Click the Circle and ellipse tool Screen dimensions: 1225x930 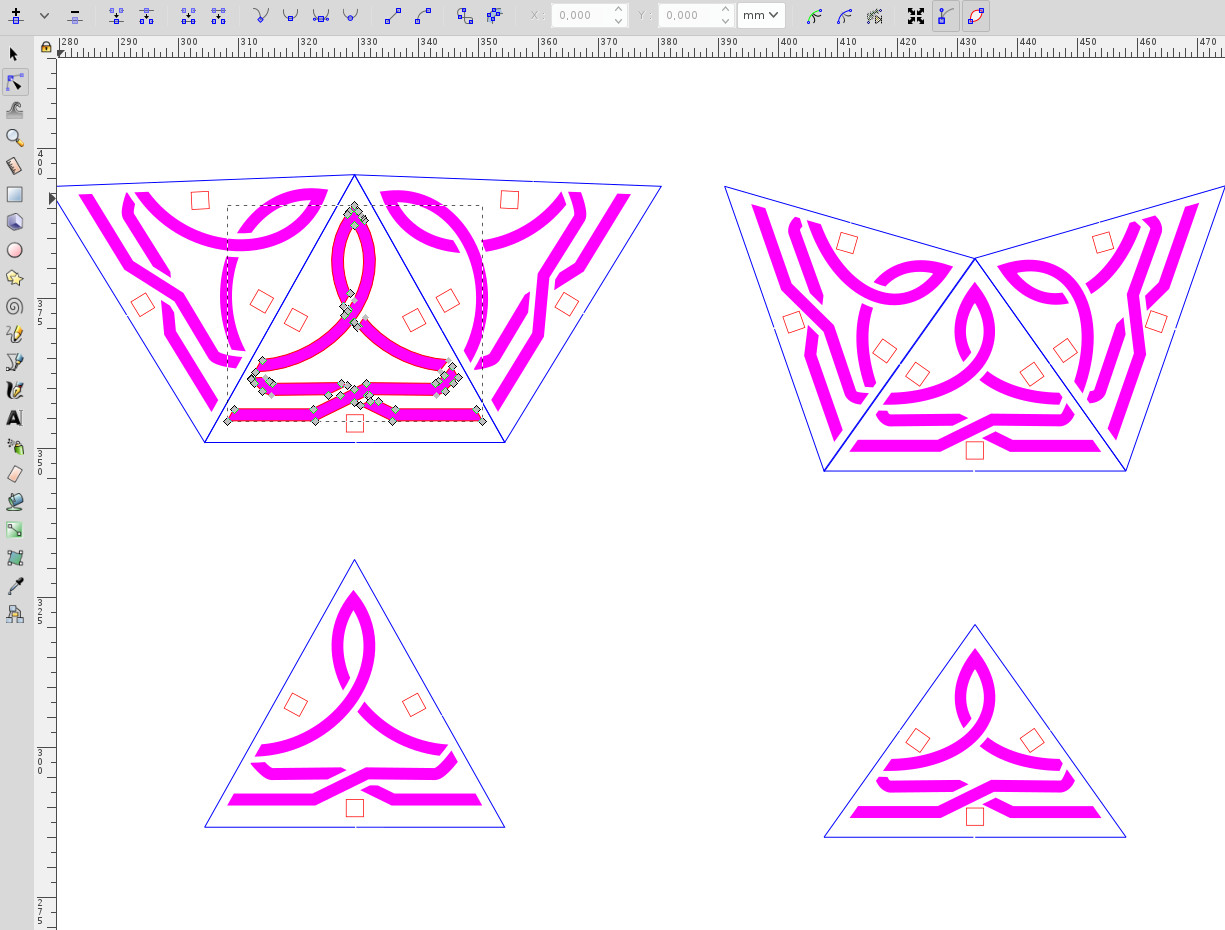[14, 250]
